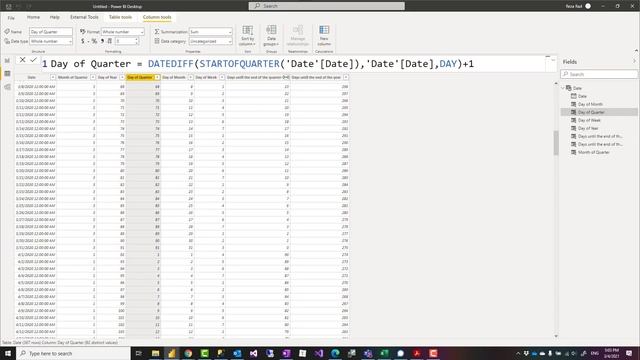The height and width of the screenshot is (360, 640).
Task: Open Data groups button
Action: click(x=271, y=36)
